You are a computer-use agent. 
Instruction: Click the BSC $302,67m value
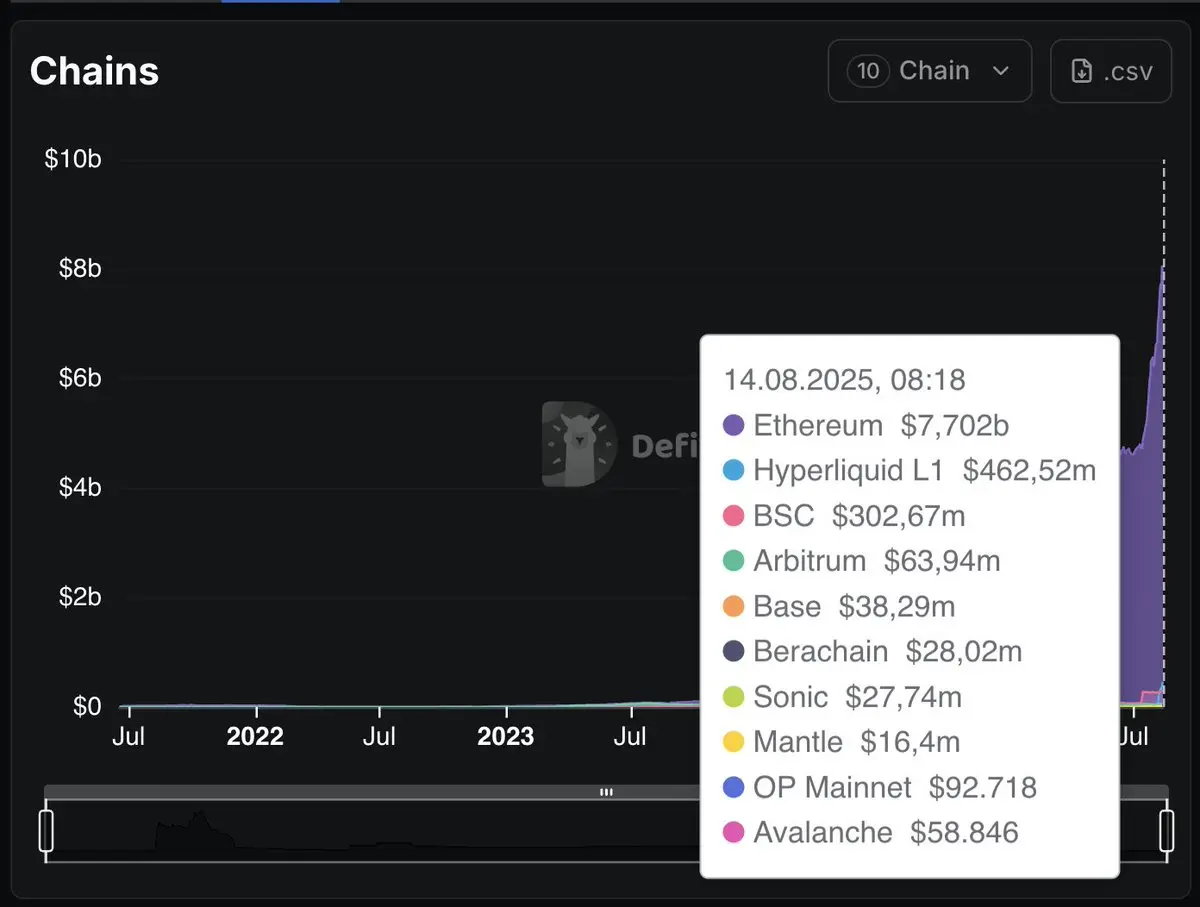click(899, 516)
